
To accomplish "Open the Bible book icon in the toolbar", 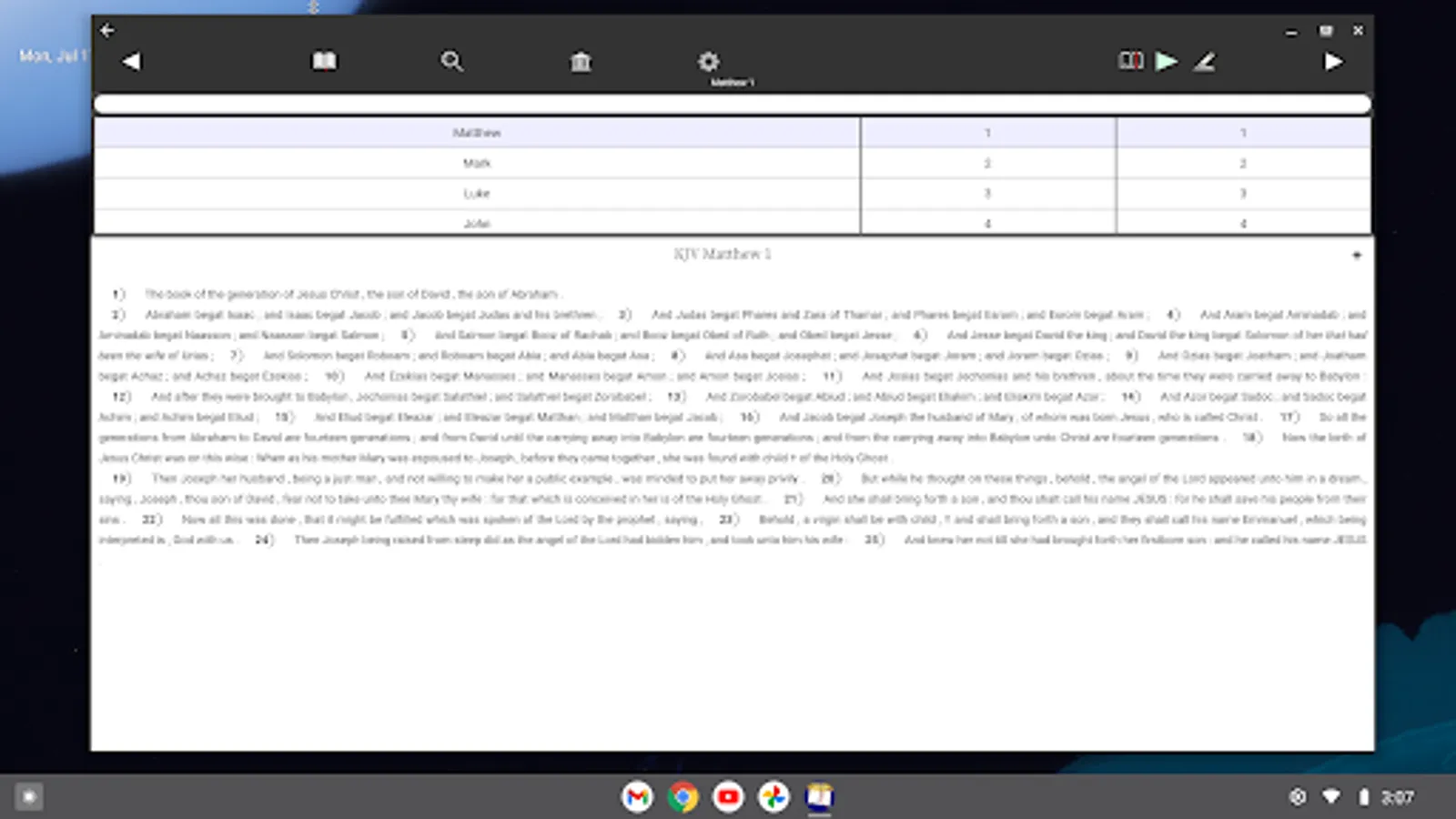I will click(325, 61).
